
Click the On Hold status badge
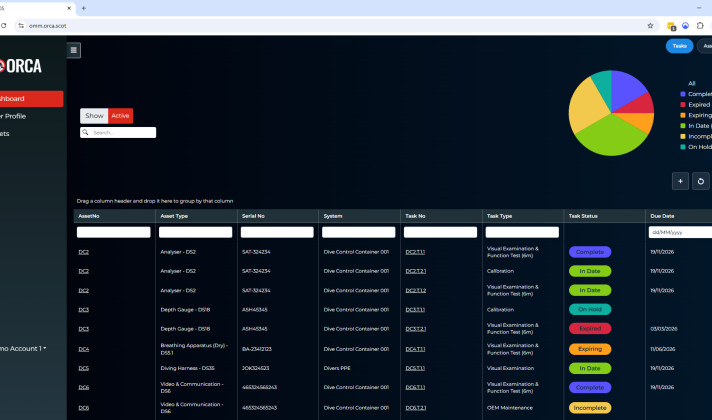(x=590, y=309)
